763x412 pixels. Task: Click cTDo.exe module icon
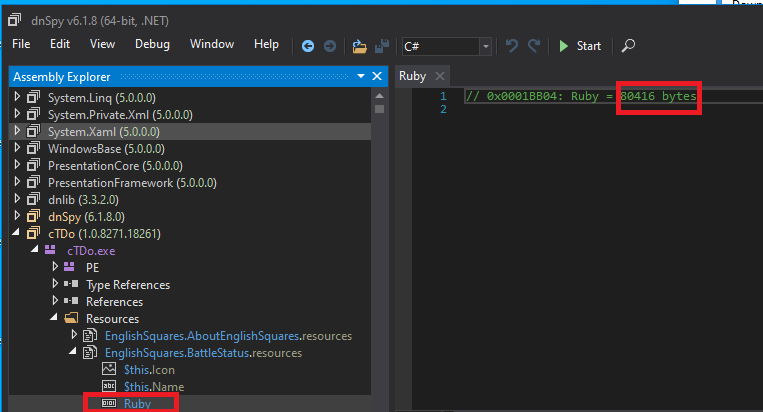coord(50,250)
